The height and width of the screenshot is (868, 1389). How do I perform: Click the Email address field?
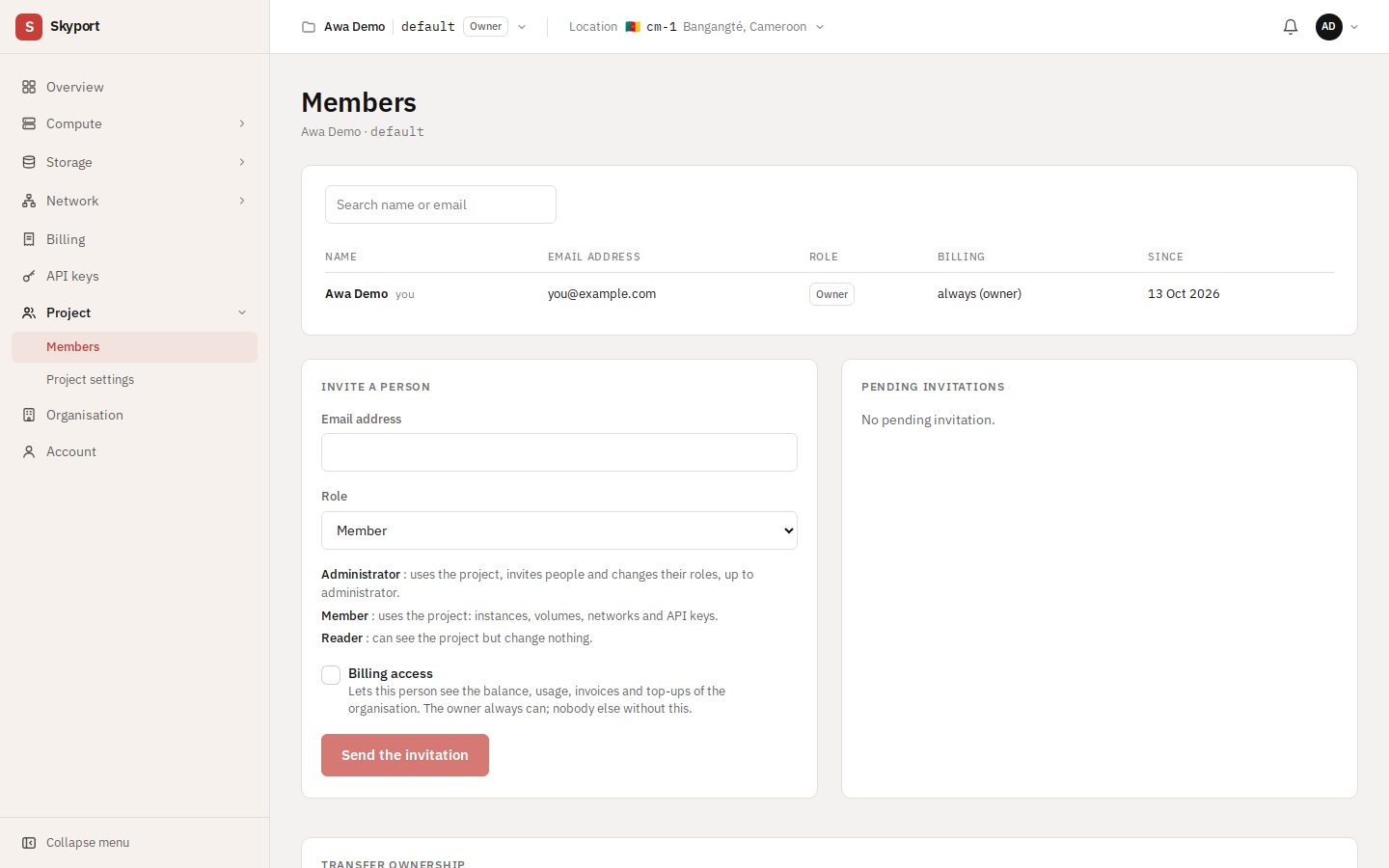point(559,452)
